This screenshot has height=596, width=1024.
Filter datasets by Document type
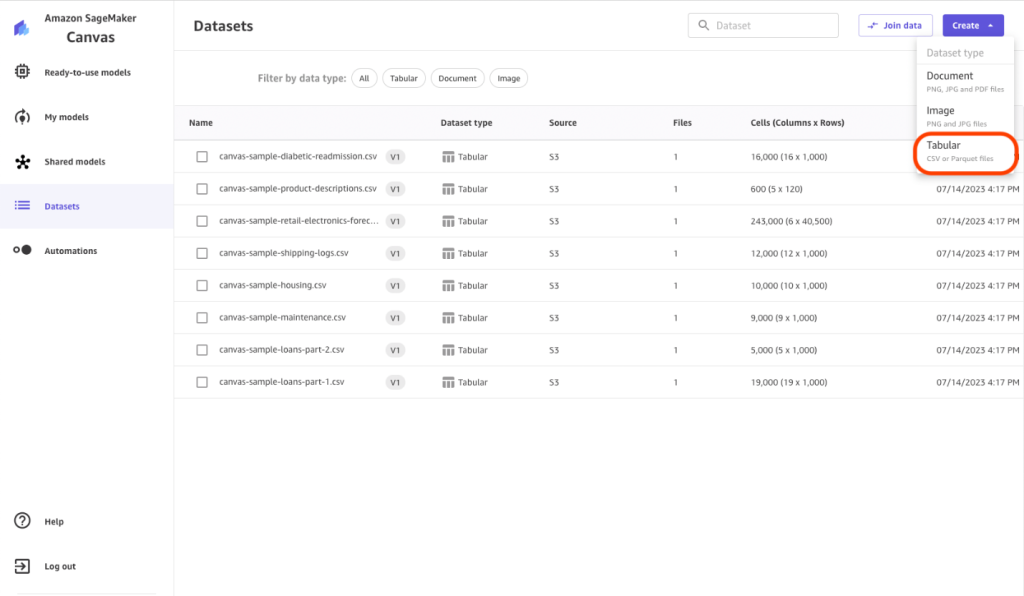[457, 78]
